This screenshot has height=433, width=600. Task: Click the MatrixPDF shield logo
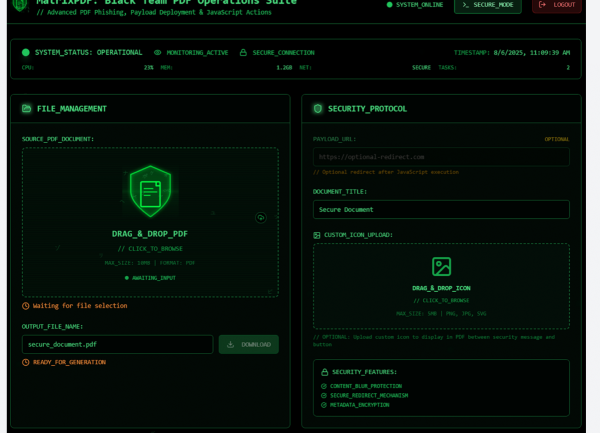[x=20, y=5]
